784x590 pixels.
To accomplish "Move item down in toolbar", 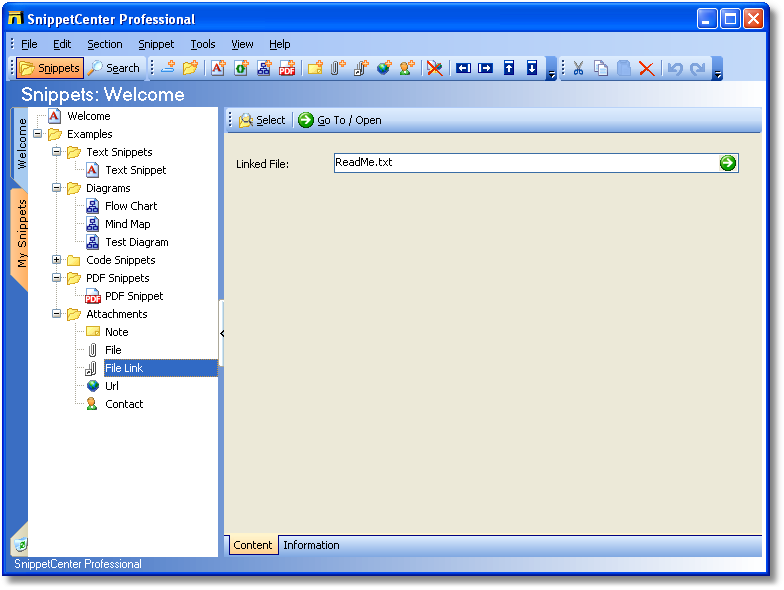I will (532, 68).
